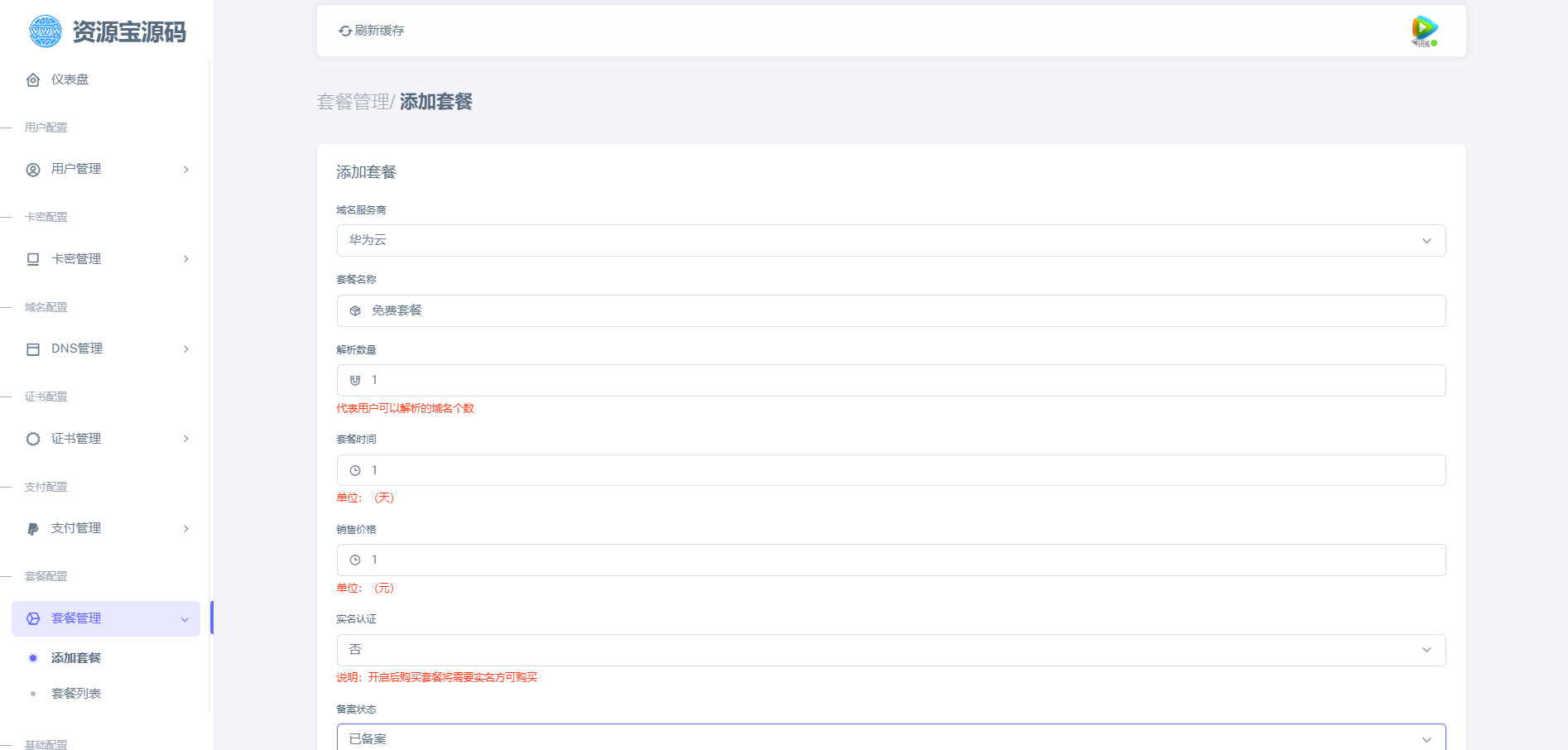
Task: Open the 卡密管理 menu item
Action: pyautogui.click(x=106, y=259)
